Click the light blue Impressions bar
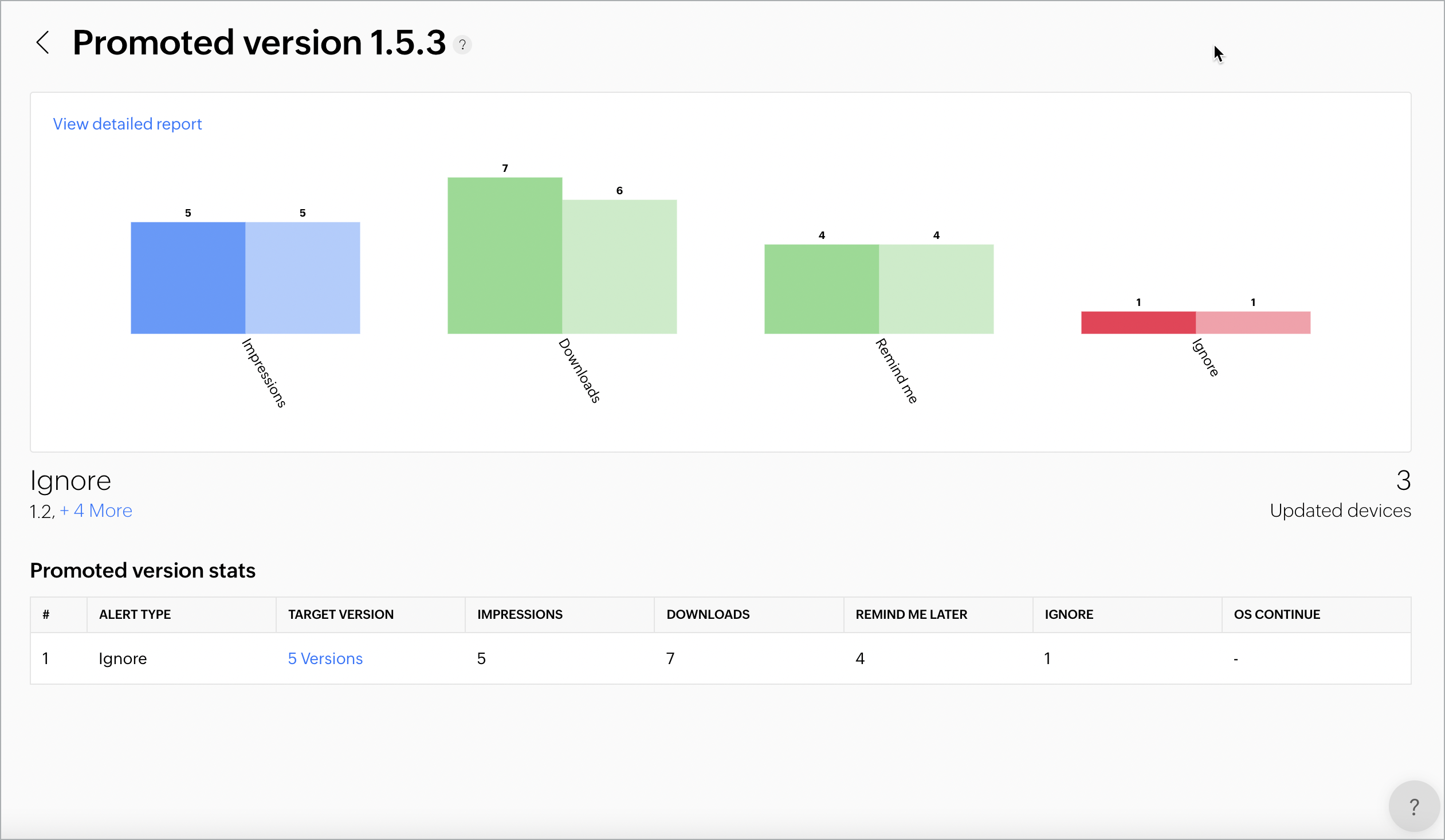This screenshot has width=1445, height=840. tap(303, 277)
